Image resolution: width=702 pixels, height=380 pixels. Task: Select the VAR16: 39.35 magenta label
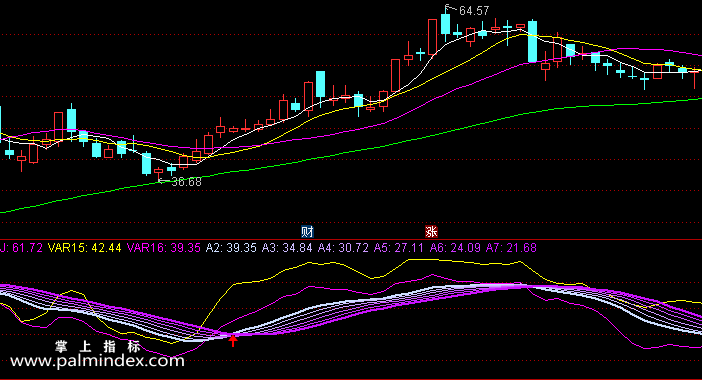point(164,248)
